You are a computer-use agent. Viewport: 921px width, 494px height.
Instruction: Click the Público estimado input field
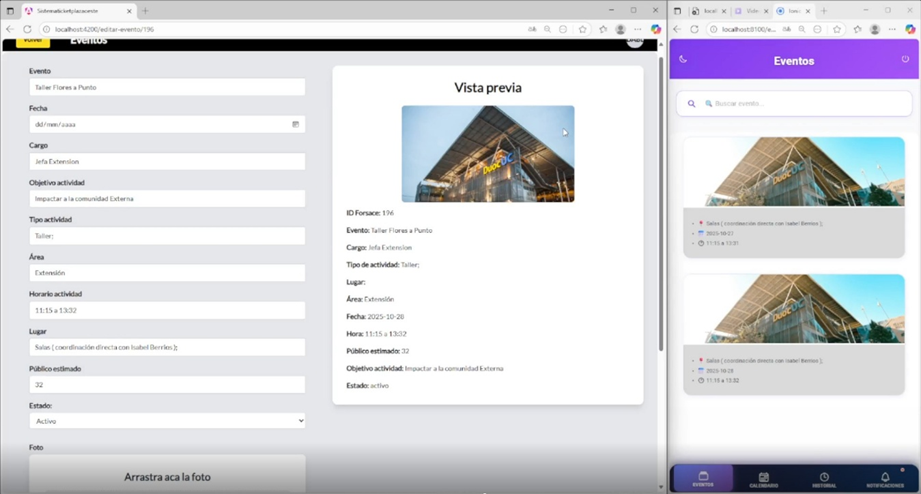tap(167, 384)
